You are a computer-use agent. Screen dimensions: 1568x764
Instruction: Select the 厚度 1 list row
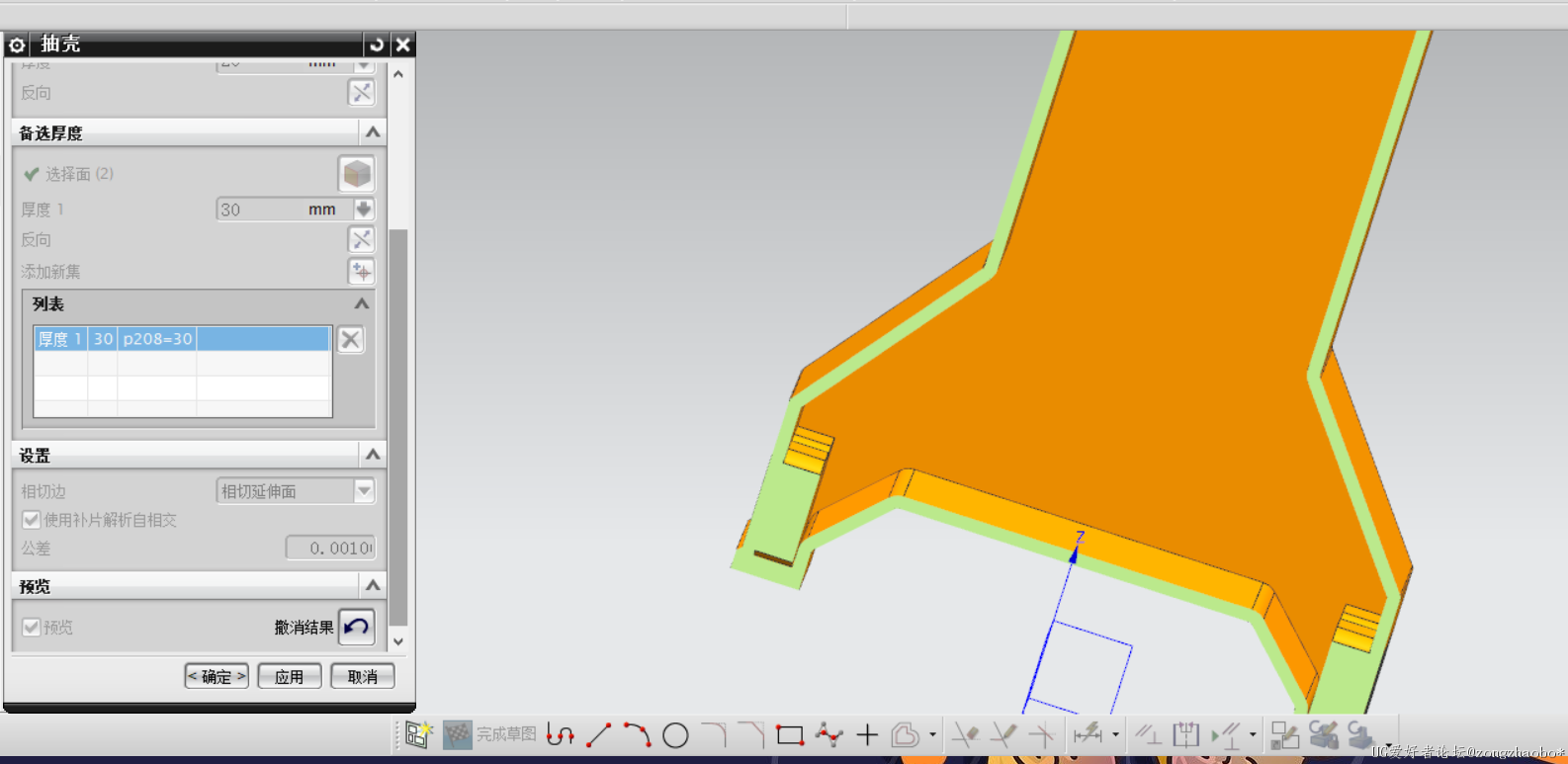pyautogui.click(x=182, y=339)
